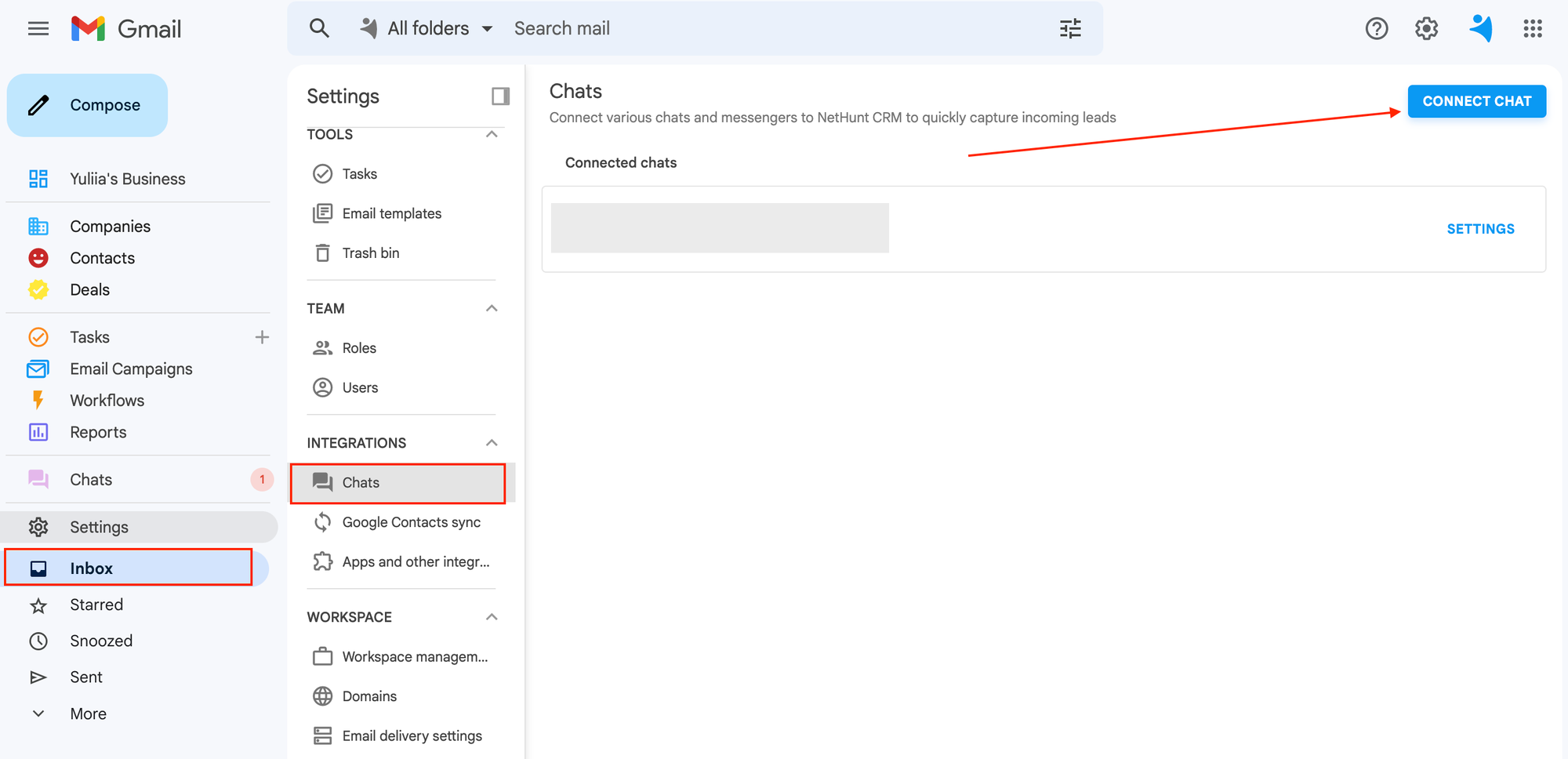Click the Workflows lightning icon
Image resolution: width=1568 pixels, height=759 pixels.
tap(38, 400)
